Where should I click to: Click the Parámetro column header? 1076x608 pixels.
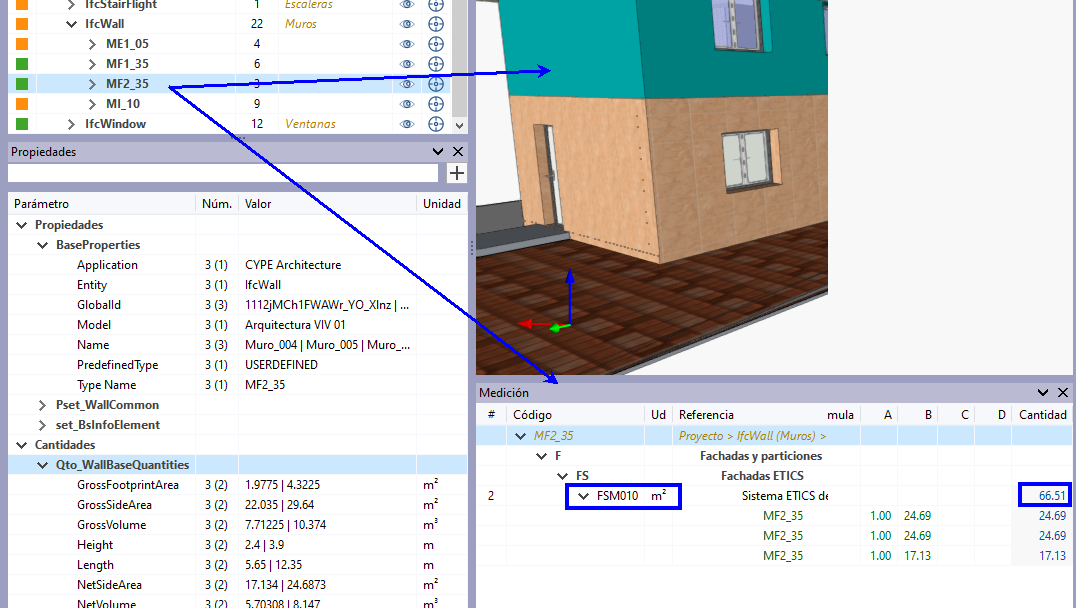[42, 204]
